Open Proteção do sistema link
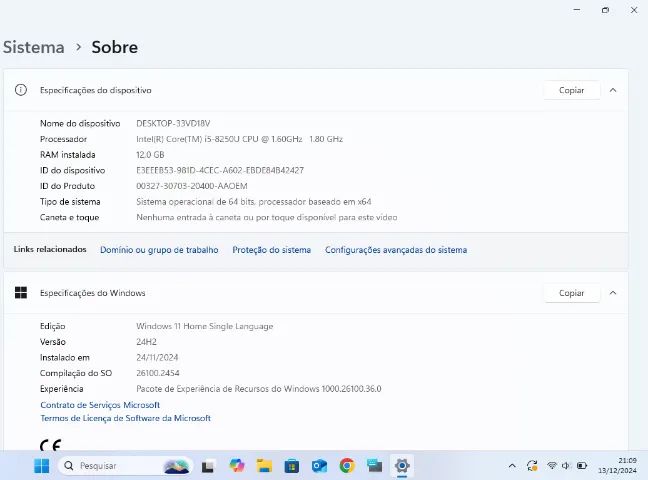Screen dimensions: 648x480 pyautogui.click(x=272, y=250)
